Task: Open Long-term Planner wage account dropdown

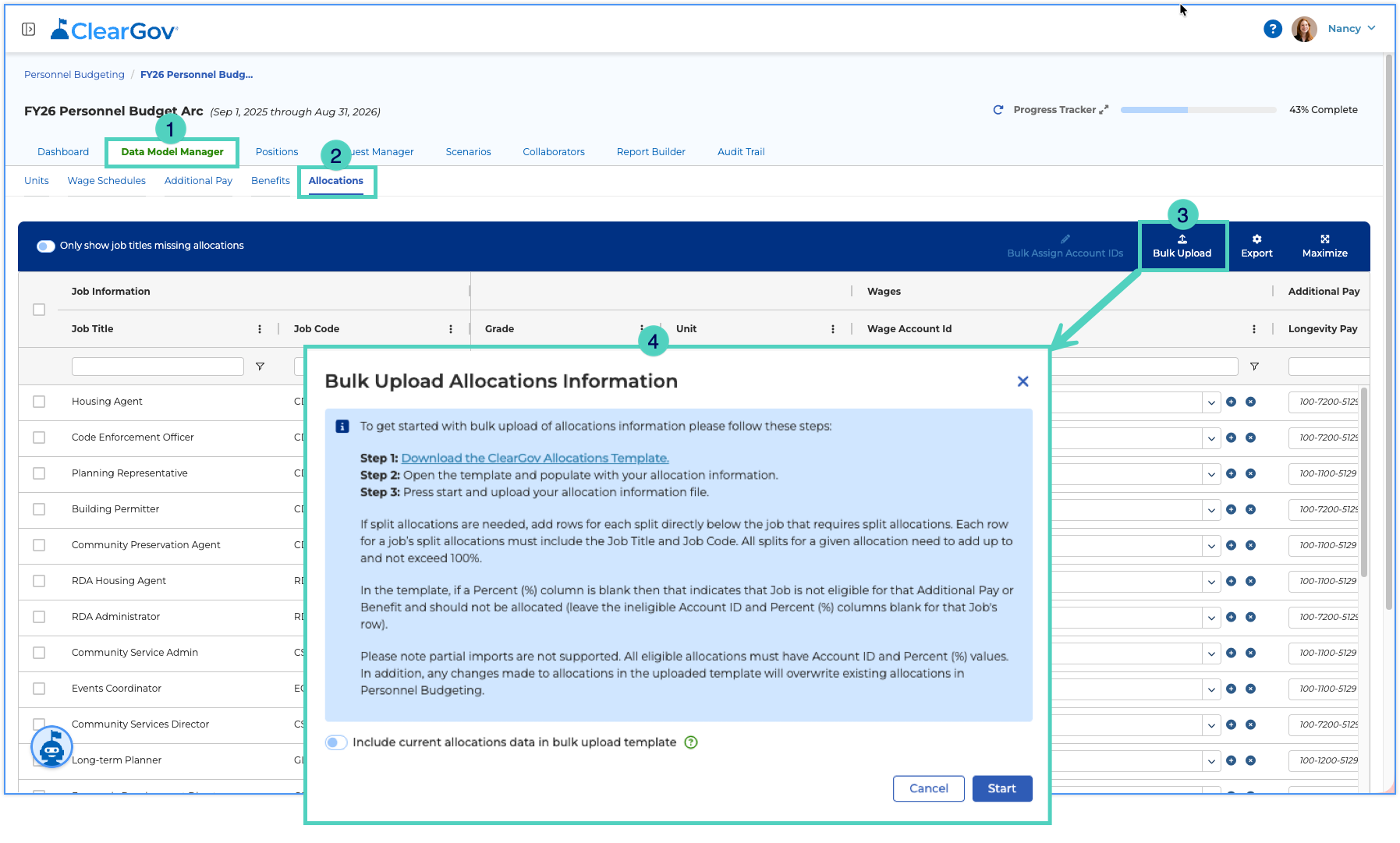Action: [x=1210, y=761]
